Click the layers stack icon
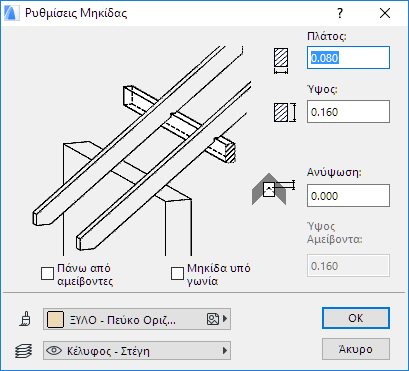This screenshot has height=371, width=409. click(24, 351)
